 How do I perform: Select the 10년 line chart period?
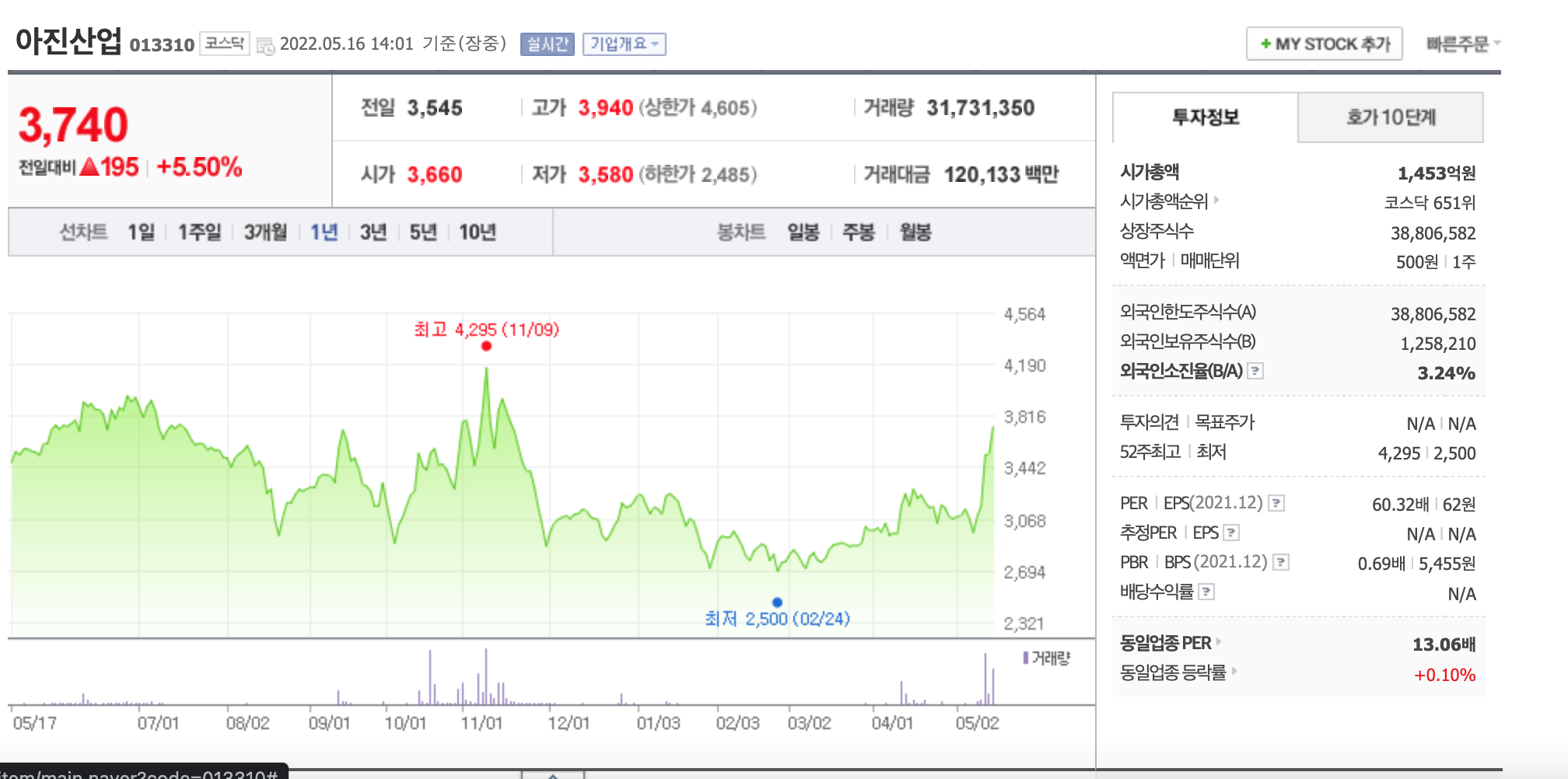click(x=478, y=232)
